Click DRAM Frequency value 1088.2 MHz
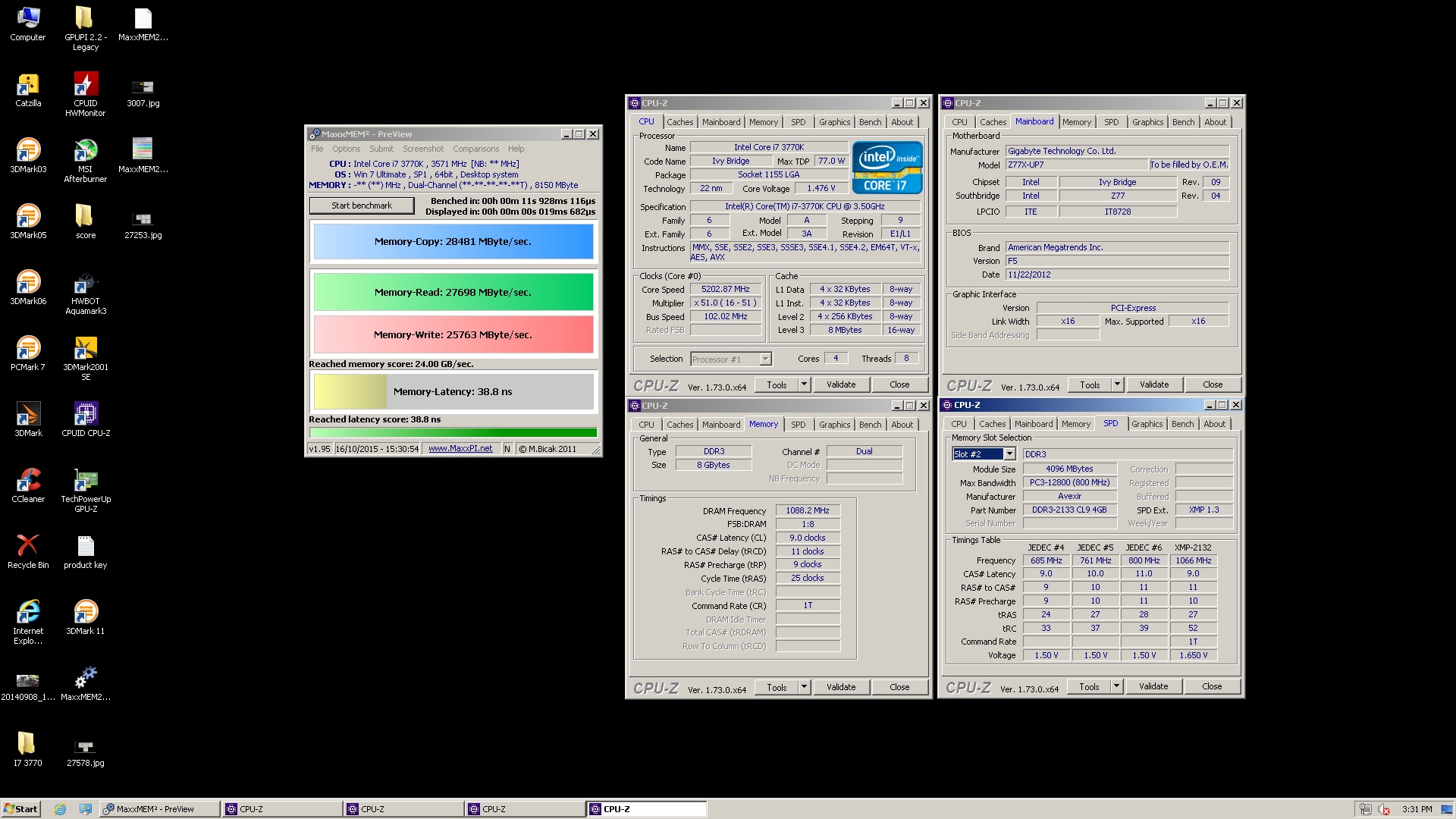This screenshot has width=1456, height=819. [x=808, y=510]
